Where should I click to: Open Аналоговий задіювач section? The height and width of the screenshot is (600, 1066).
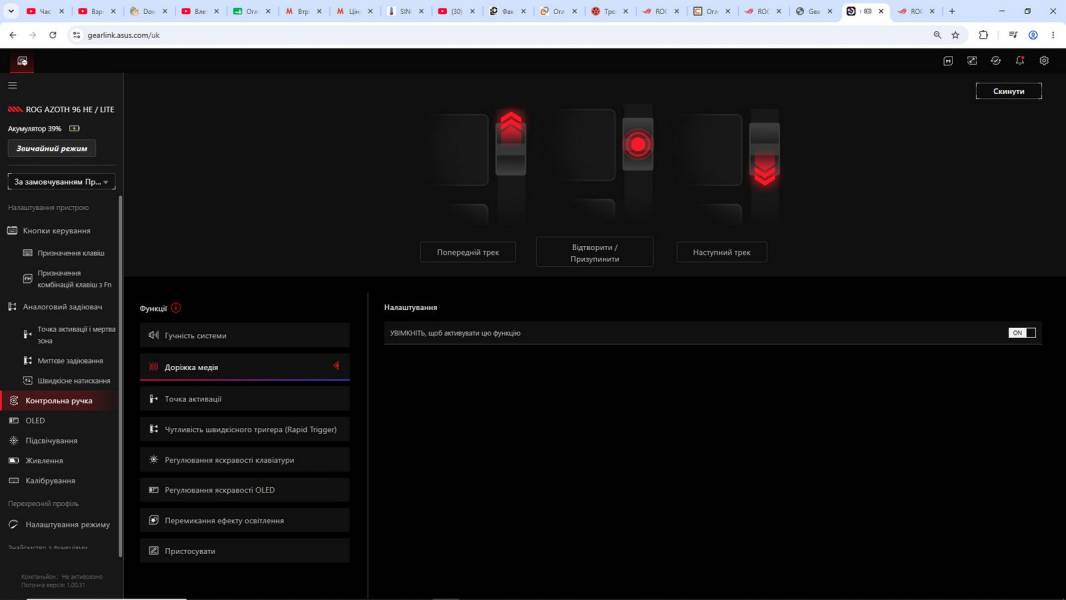click(x=63, y=307)
